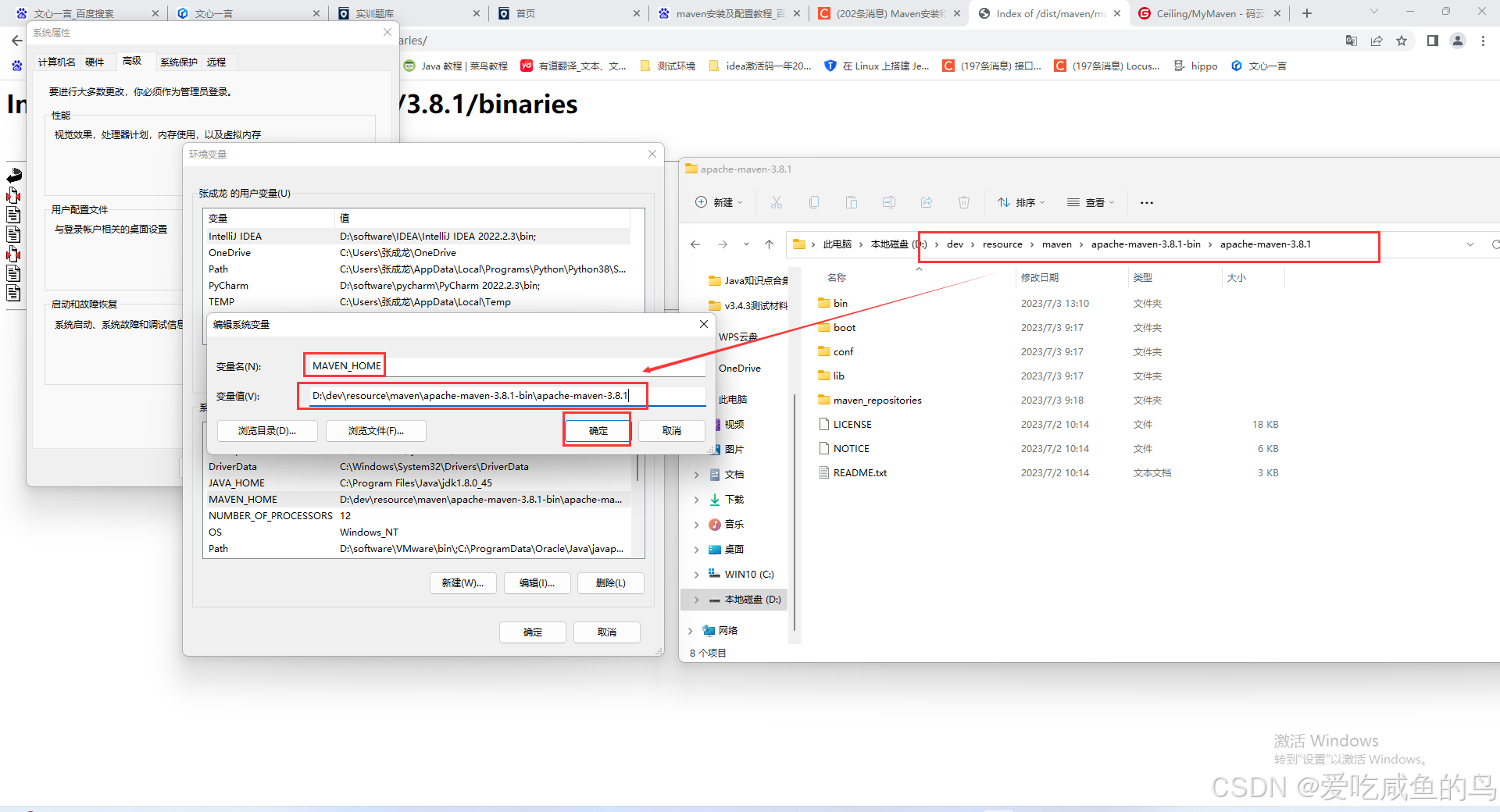Screen dimensions: 1500x812
Task: Click the Cut icon in Explorer toolbar
Action: [x=776, y=202]
